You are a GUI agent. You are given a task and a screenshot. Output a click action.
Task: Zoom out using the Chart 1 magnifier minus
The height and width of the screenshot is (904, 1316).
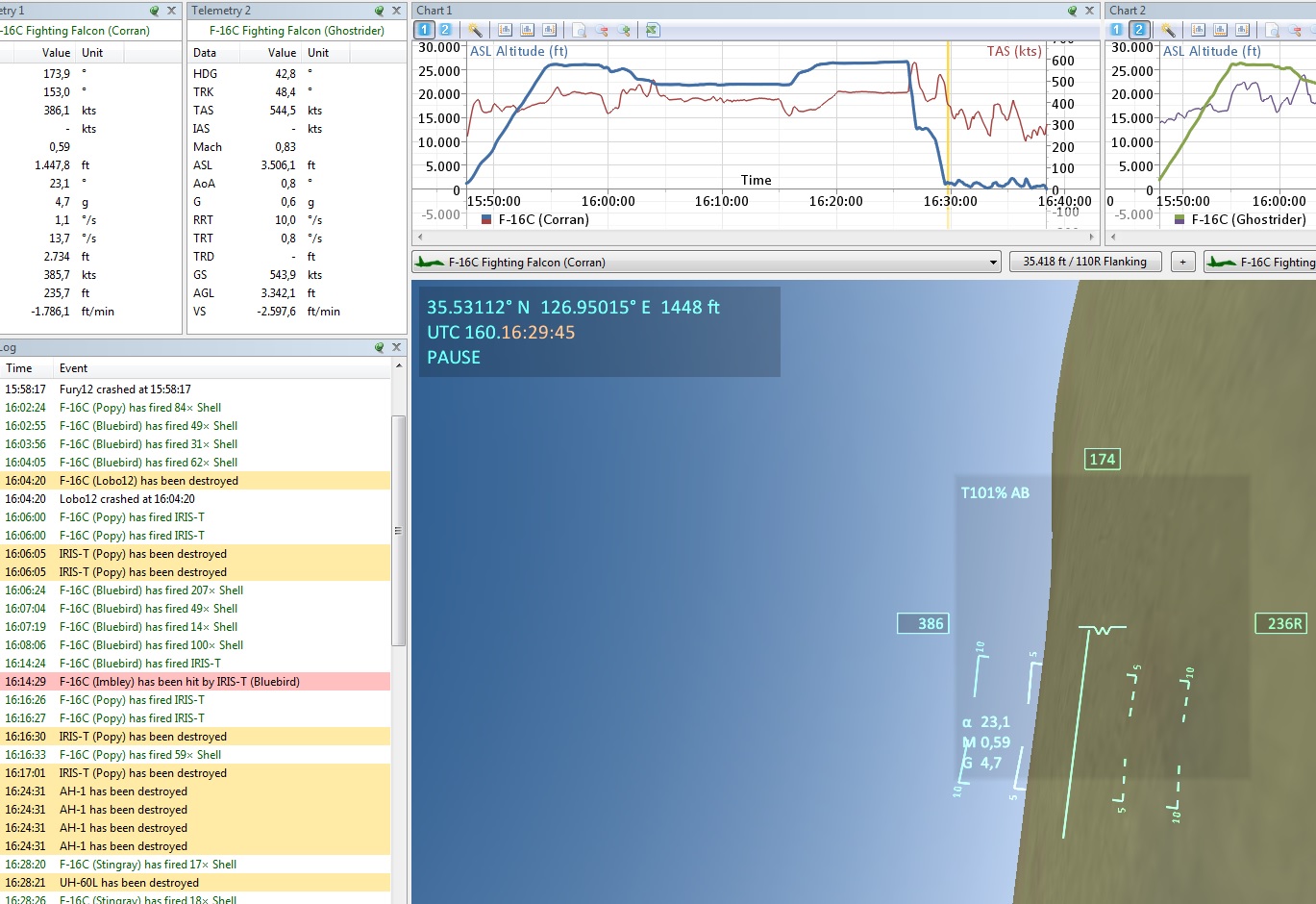602,30
